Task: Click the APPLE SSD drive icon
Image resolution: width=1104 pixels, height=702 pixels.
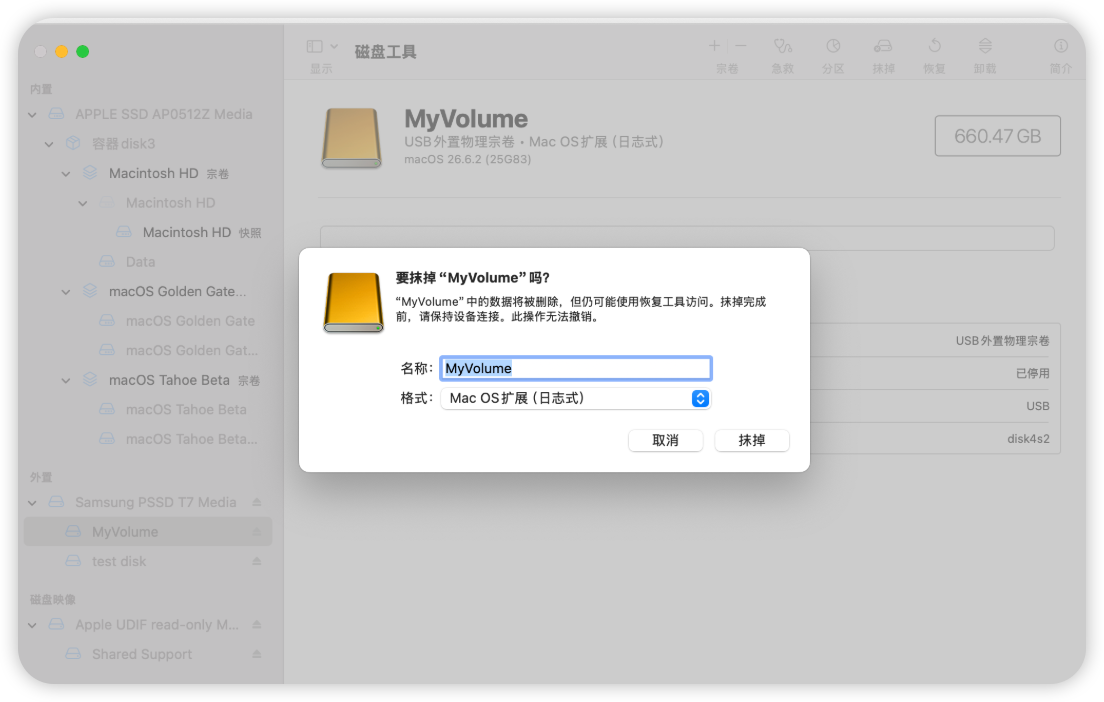Action: point(56,114)
